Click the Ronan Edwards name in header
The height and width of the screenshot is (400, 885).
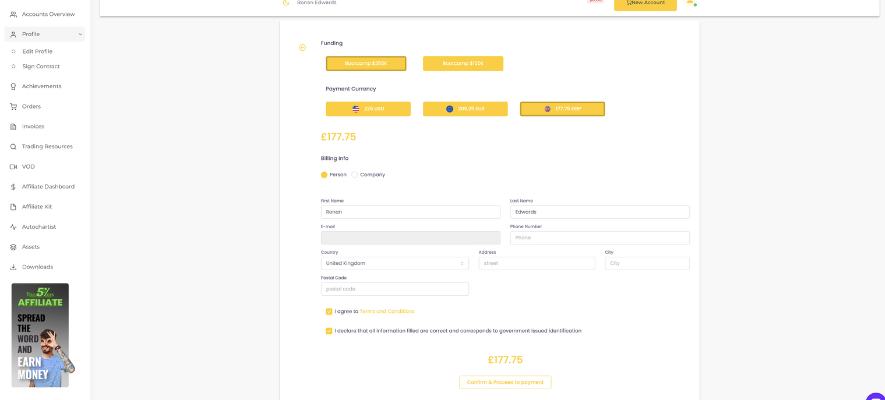[x=317, y=3]
